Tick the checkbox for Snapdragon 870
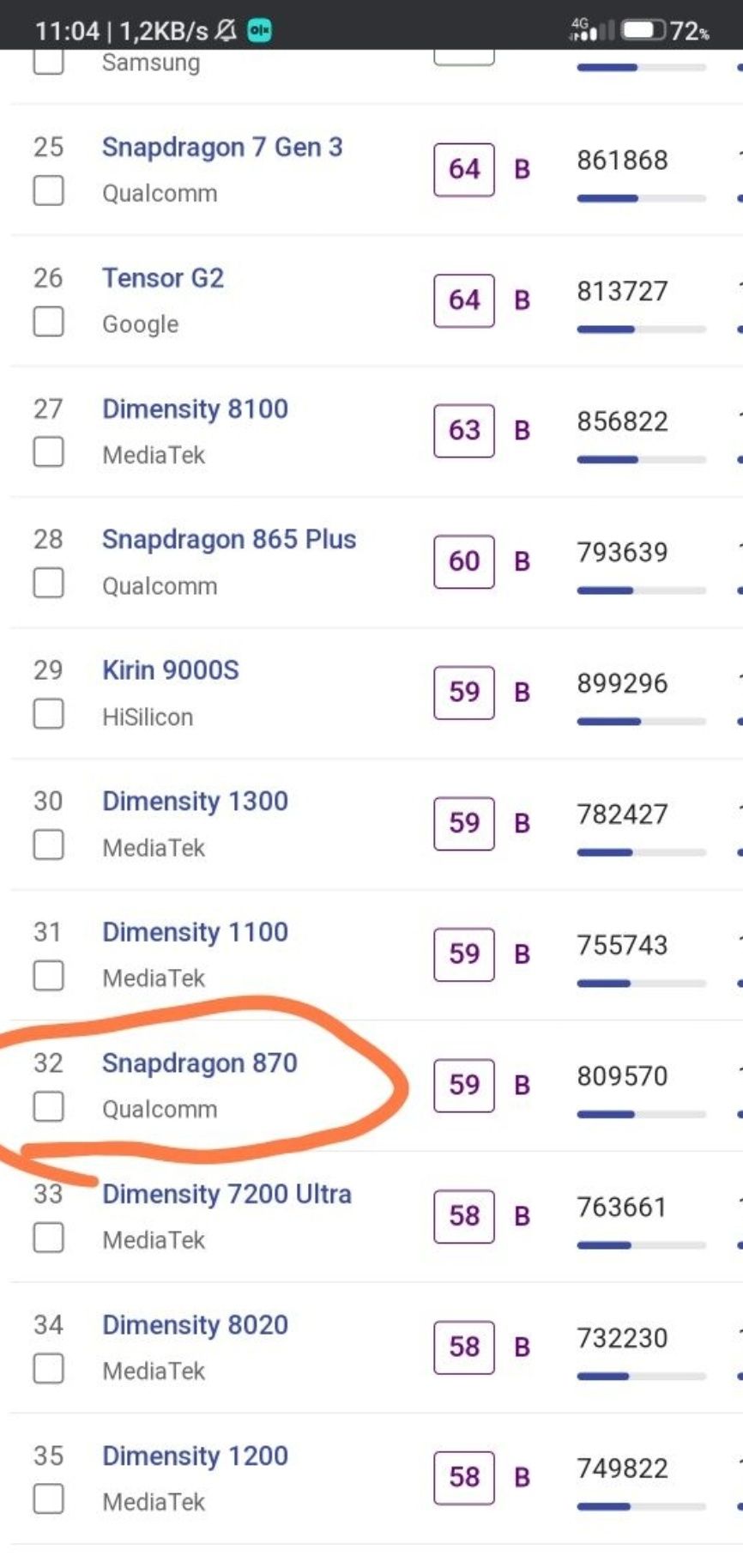Image resolution: width=743 pixels, height=1568 pixels. click(48, 1106)
